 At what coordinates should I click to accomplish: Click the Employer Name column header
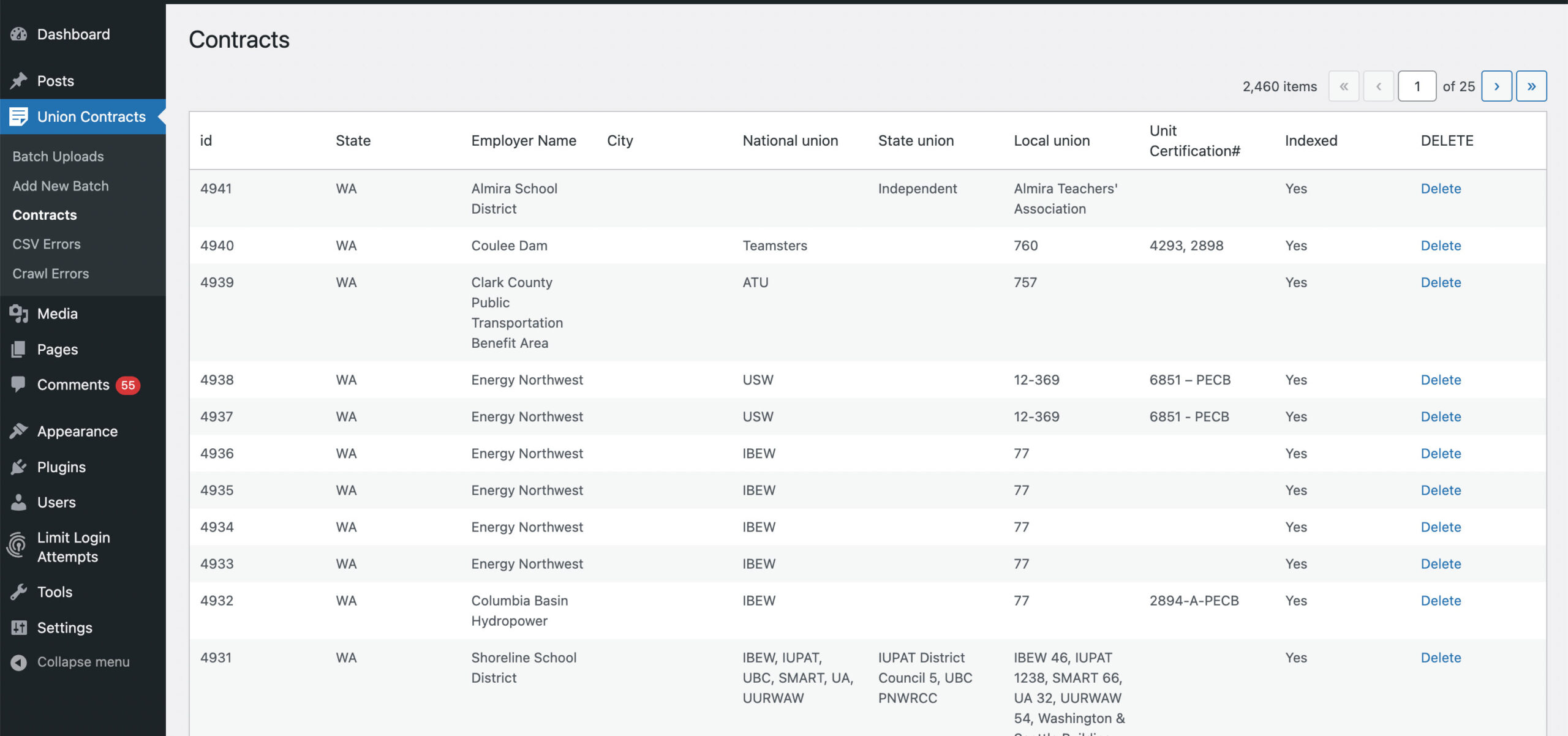(524, 140)
